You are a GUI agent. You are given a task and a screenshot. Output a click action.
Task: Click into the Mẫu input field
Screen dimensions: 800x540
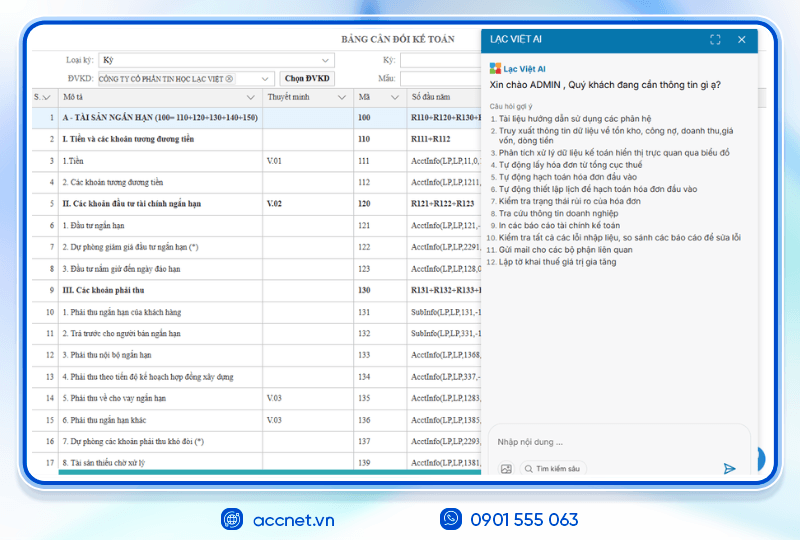(x=440, y=79)
